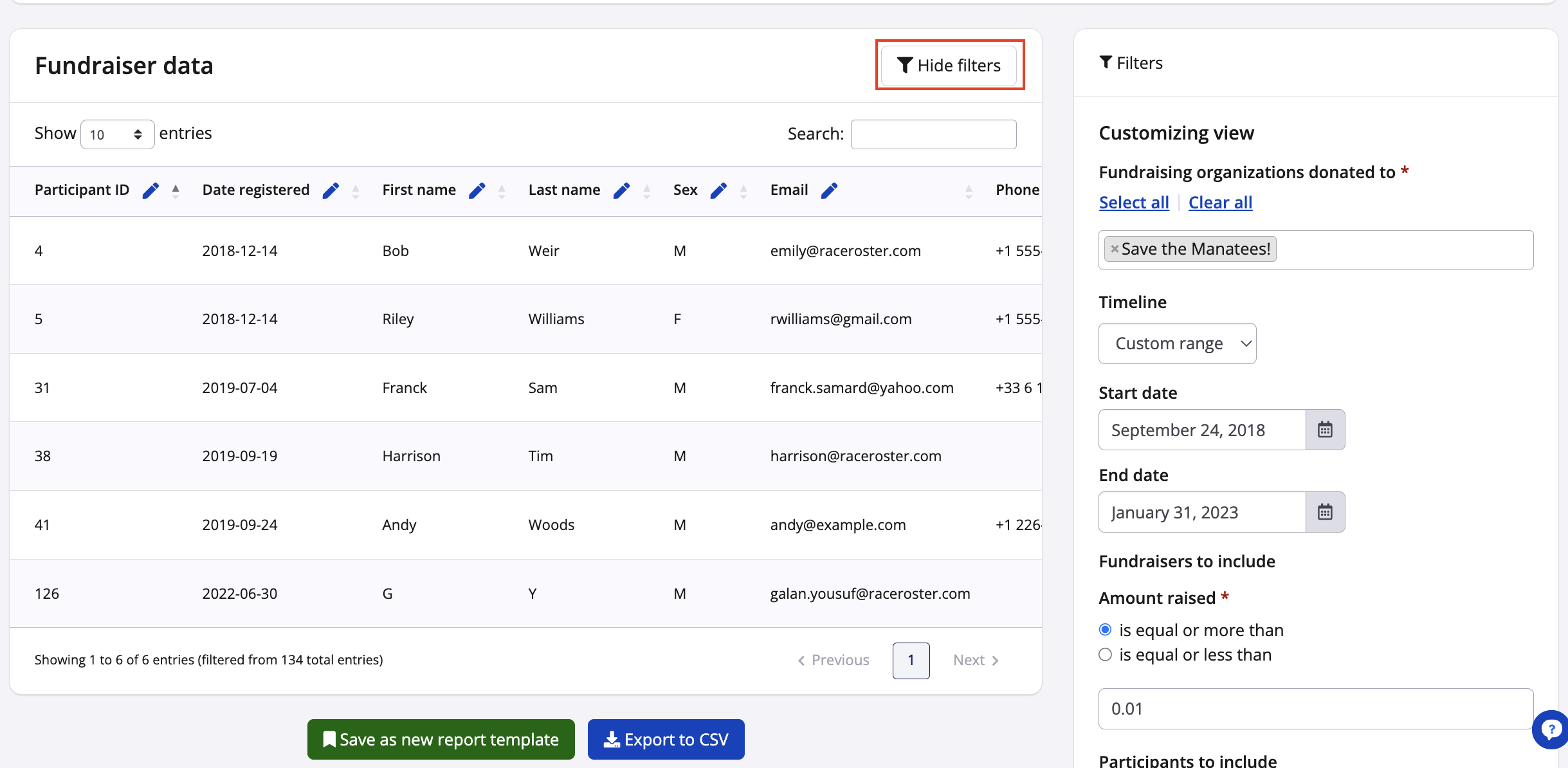The width and height of the screenshot is (1568, 768).
Task: Open the help chat bubble
Action: pyautogui.click(x=1551, y=729)
